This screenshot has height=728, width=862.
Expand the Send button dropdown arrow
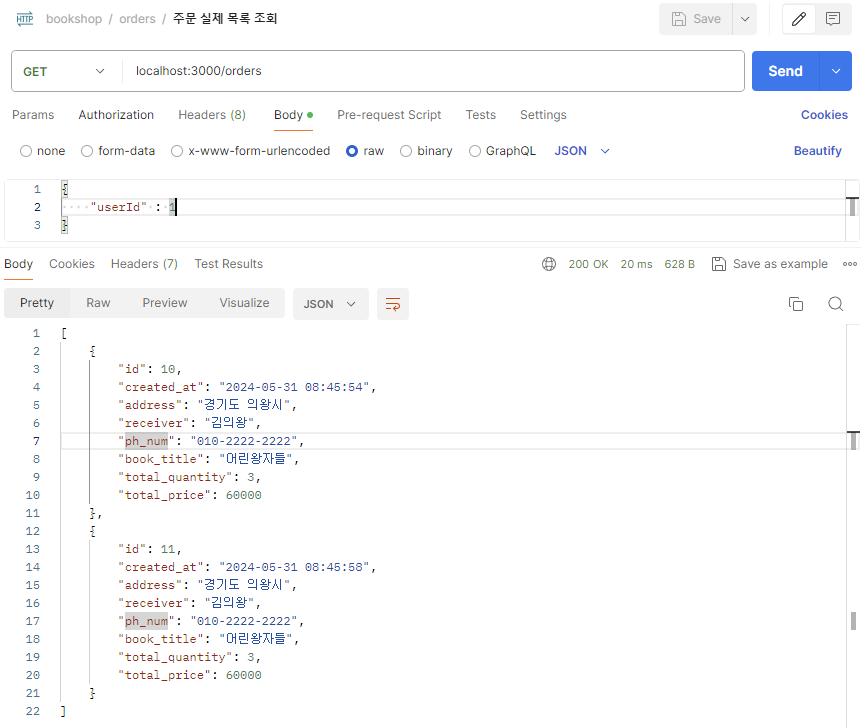(x=836, y=71)
